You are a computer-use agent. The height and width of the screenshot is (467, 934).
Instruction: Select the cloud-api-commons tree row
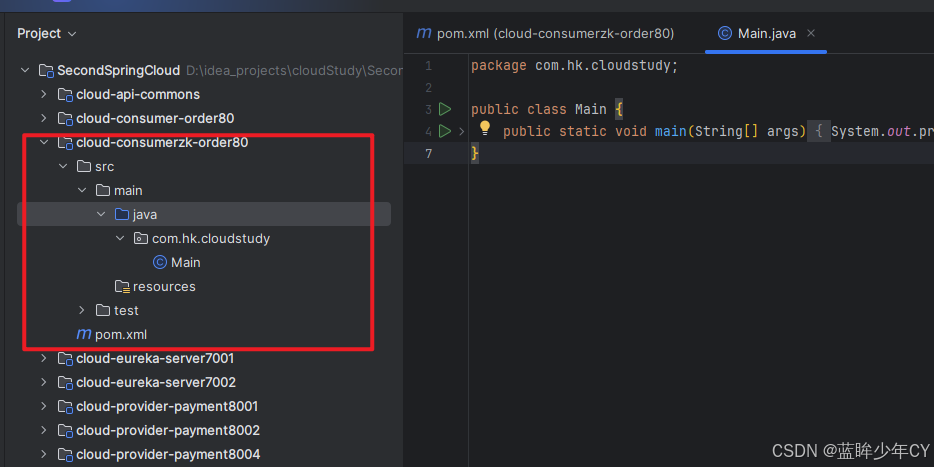[204, 94]
